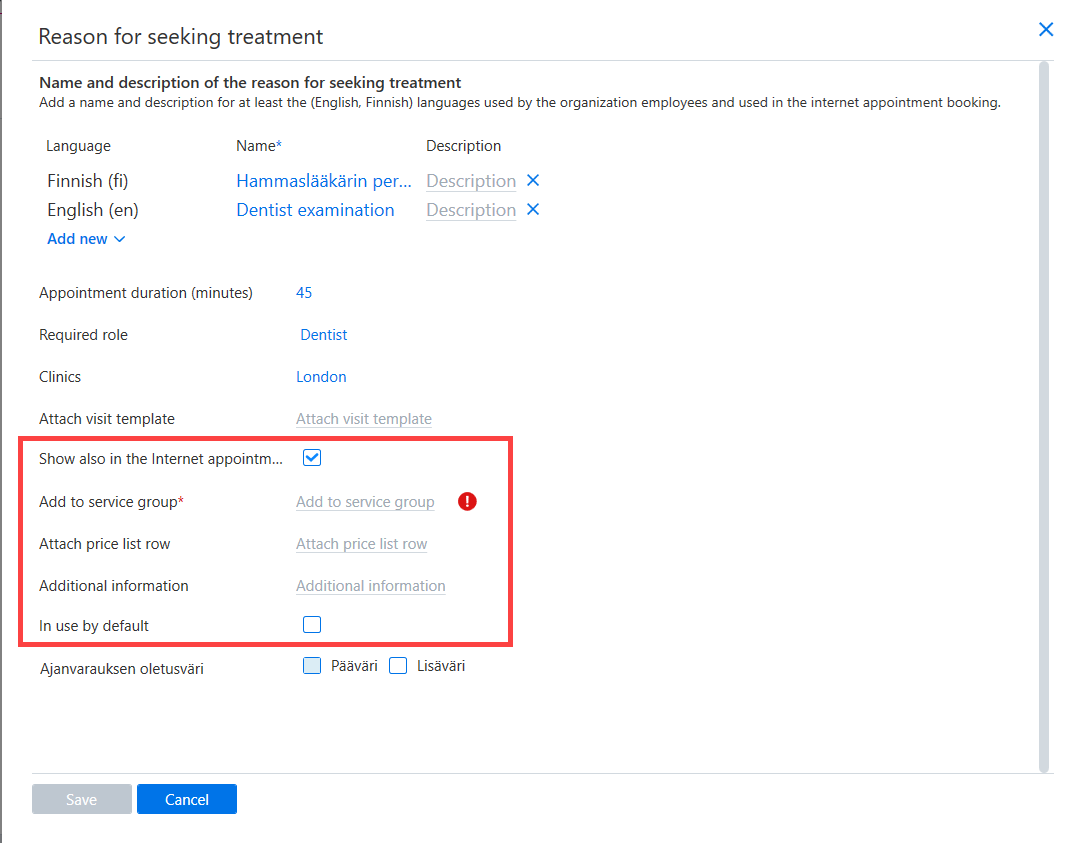Click the Finnish (fi) language label
The height and width of the screenshot is (843, 1084).
click(88, 181)
